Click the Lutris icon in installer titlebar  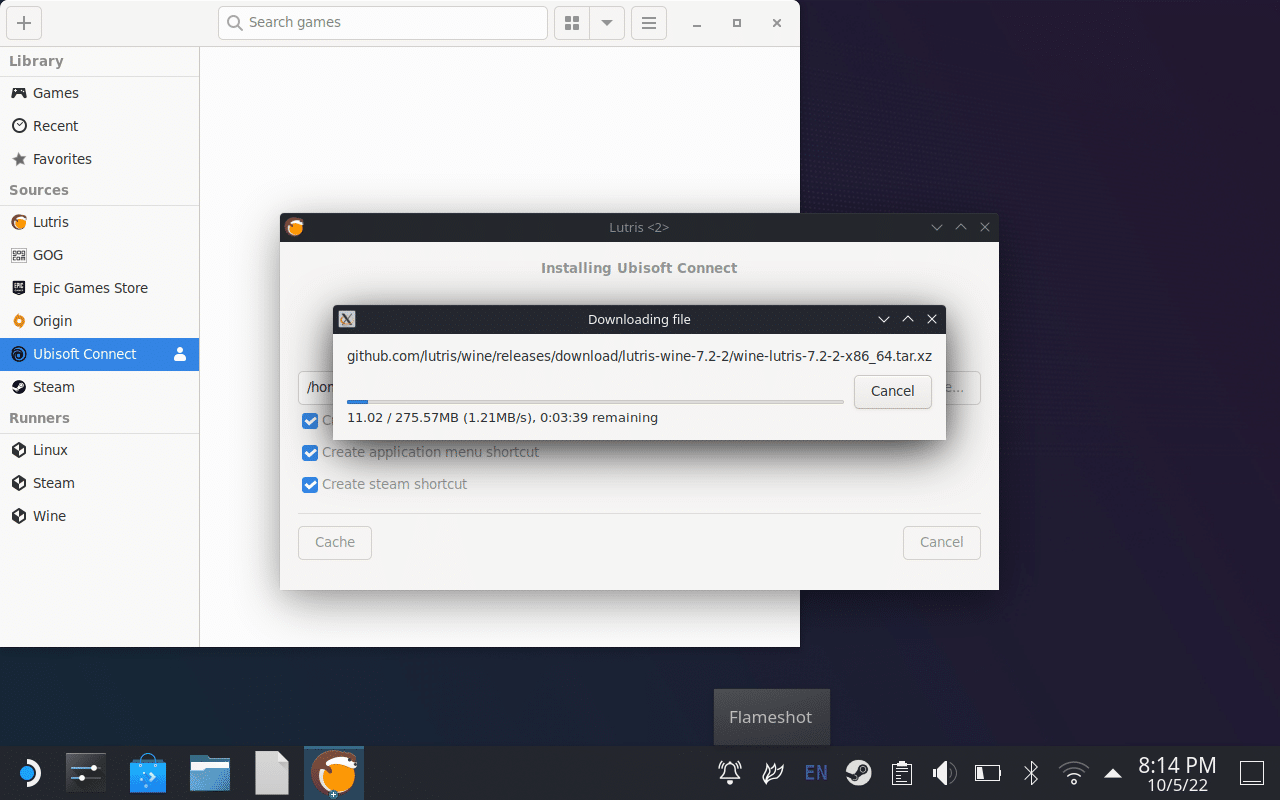295,227
